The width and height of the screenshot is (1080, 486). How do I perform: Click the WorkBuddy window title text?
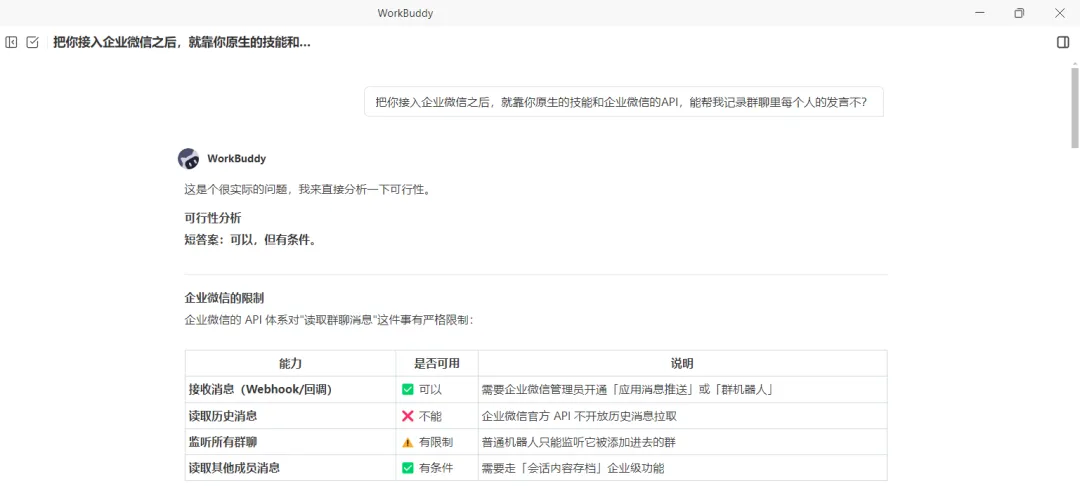click(x=405, y=13)
